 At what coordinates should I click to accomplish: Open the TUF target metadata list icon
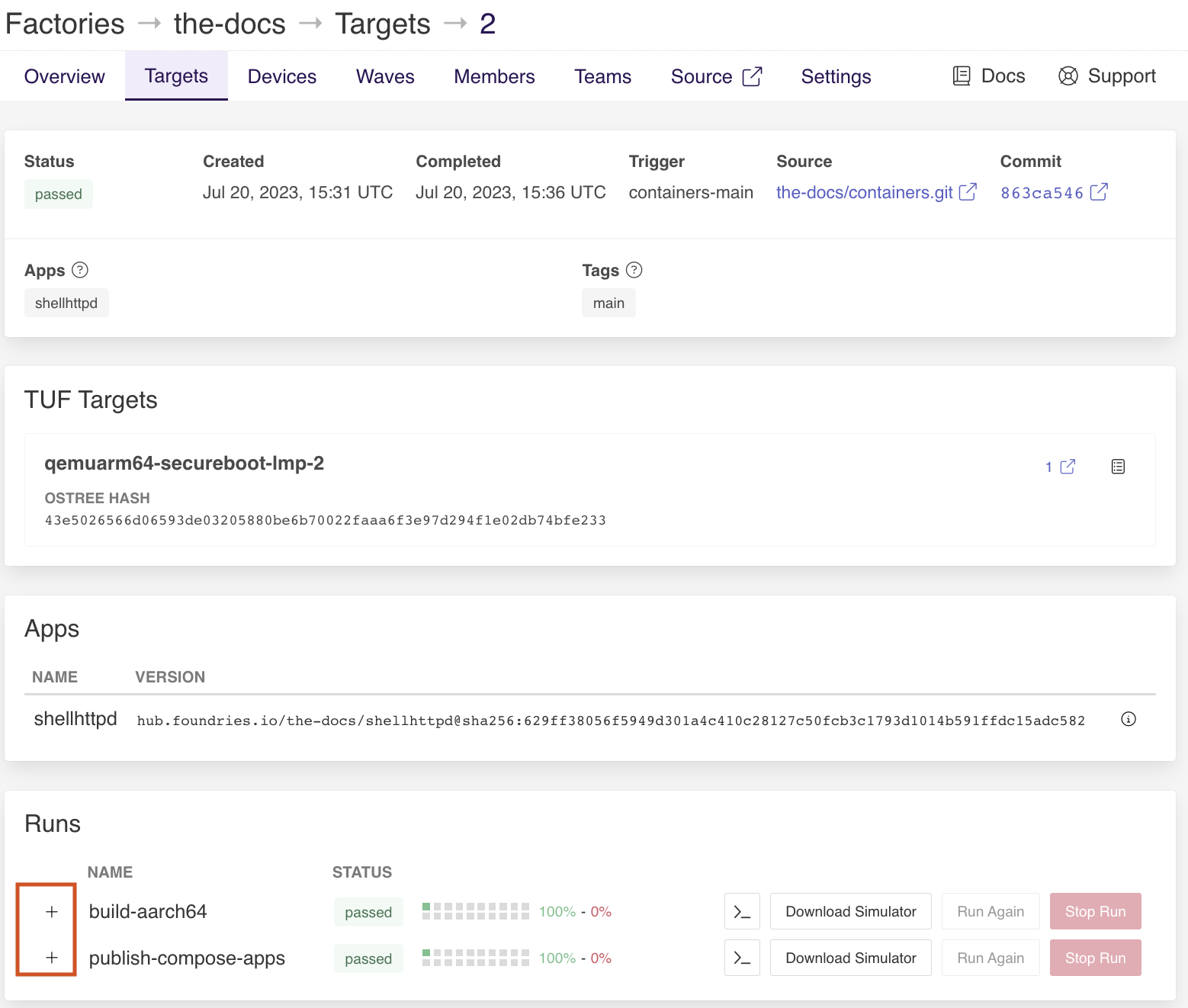coord(1117,467)
